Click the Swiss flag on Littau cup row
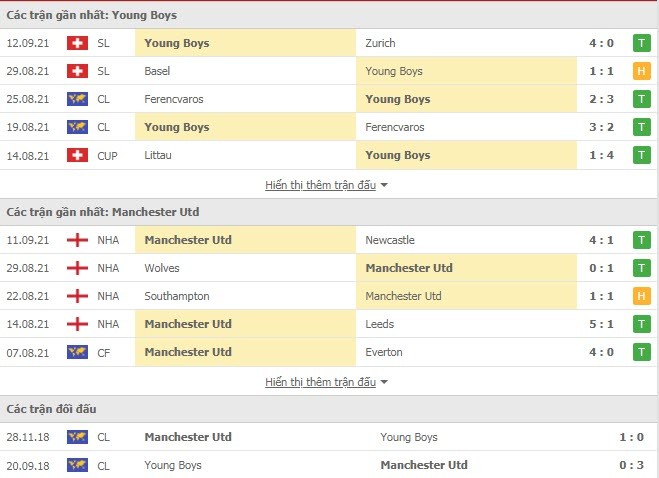 [x=77, y=155]
